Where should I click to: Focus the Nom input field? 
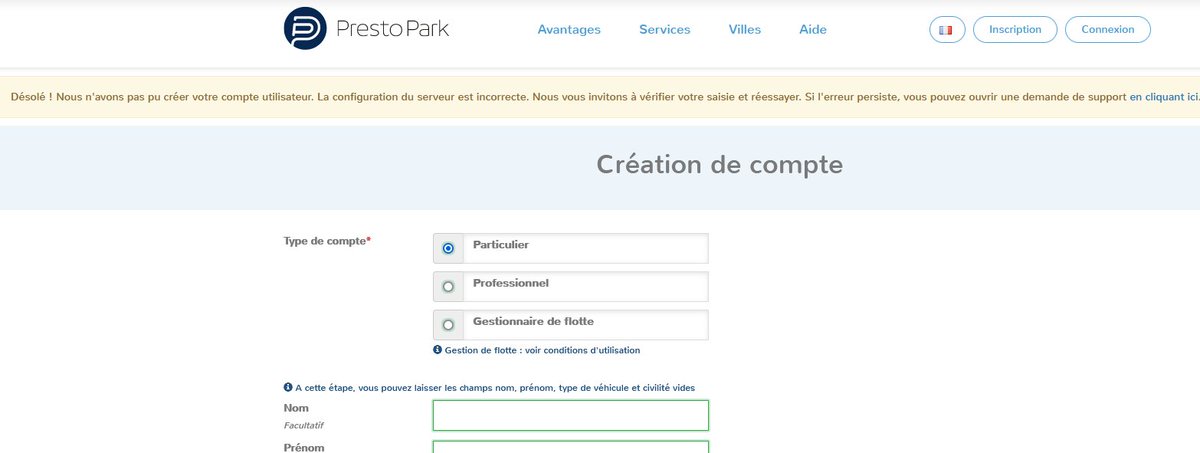pyautogui.click(x=571, y=416)
